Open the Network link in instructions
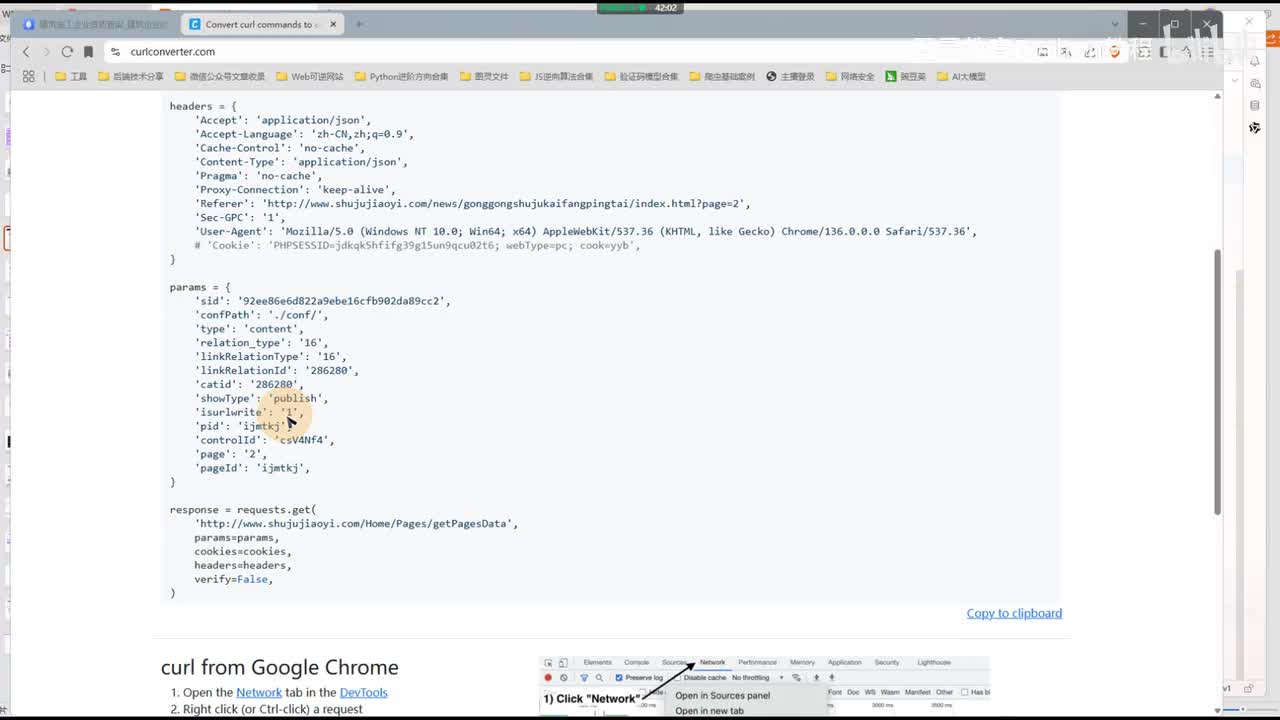 [259, 692]
